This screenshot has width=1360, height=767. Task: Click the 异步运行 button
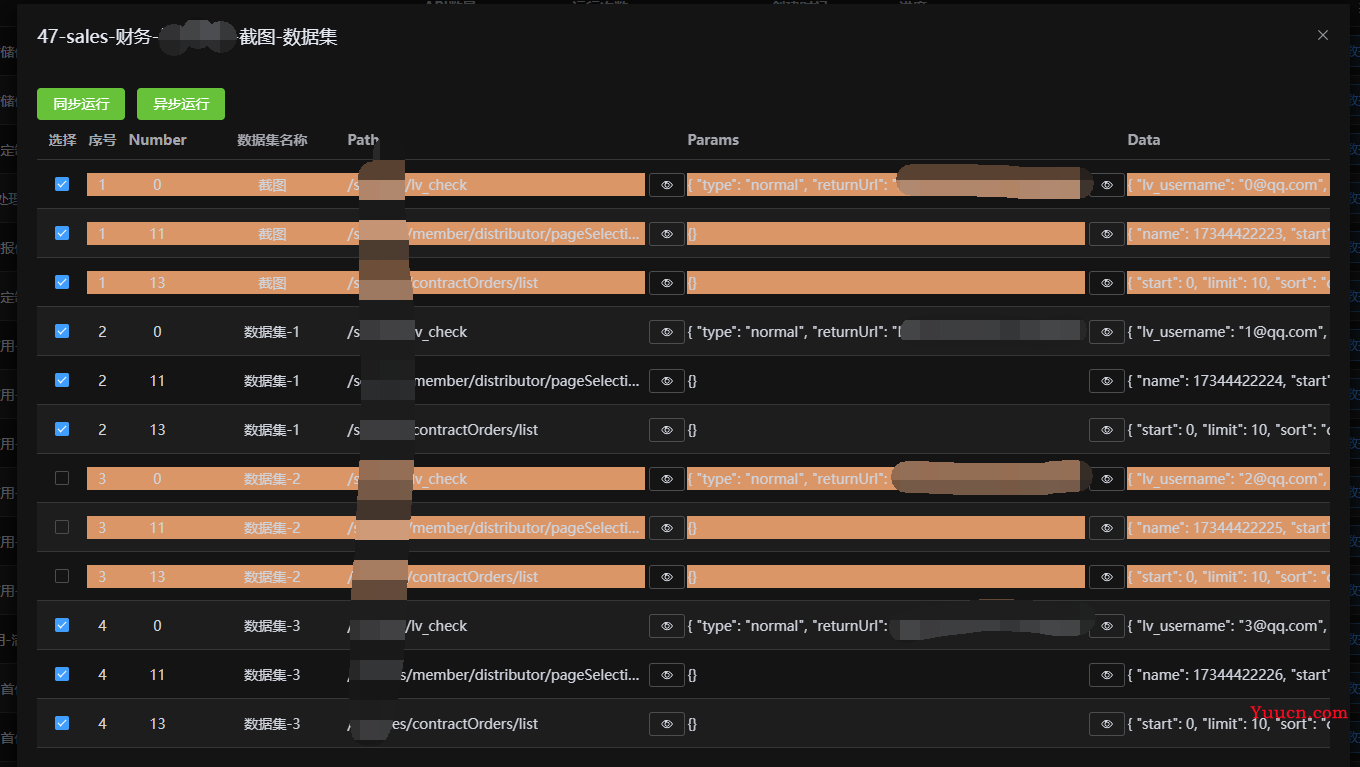click(181, 104)
